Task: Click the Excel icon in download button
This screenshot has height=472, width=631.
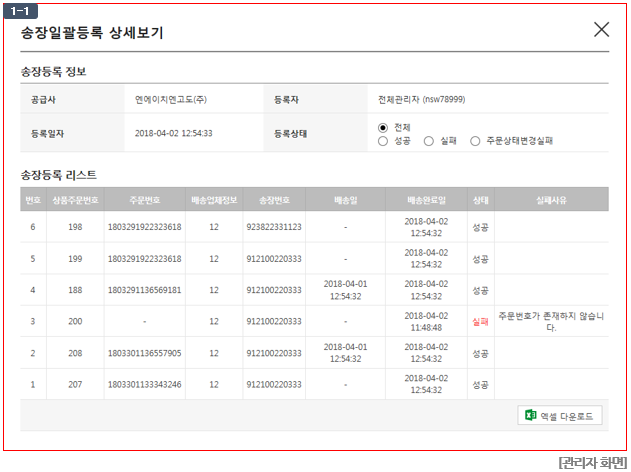Action: (x=530, y=415)
